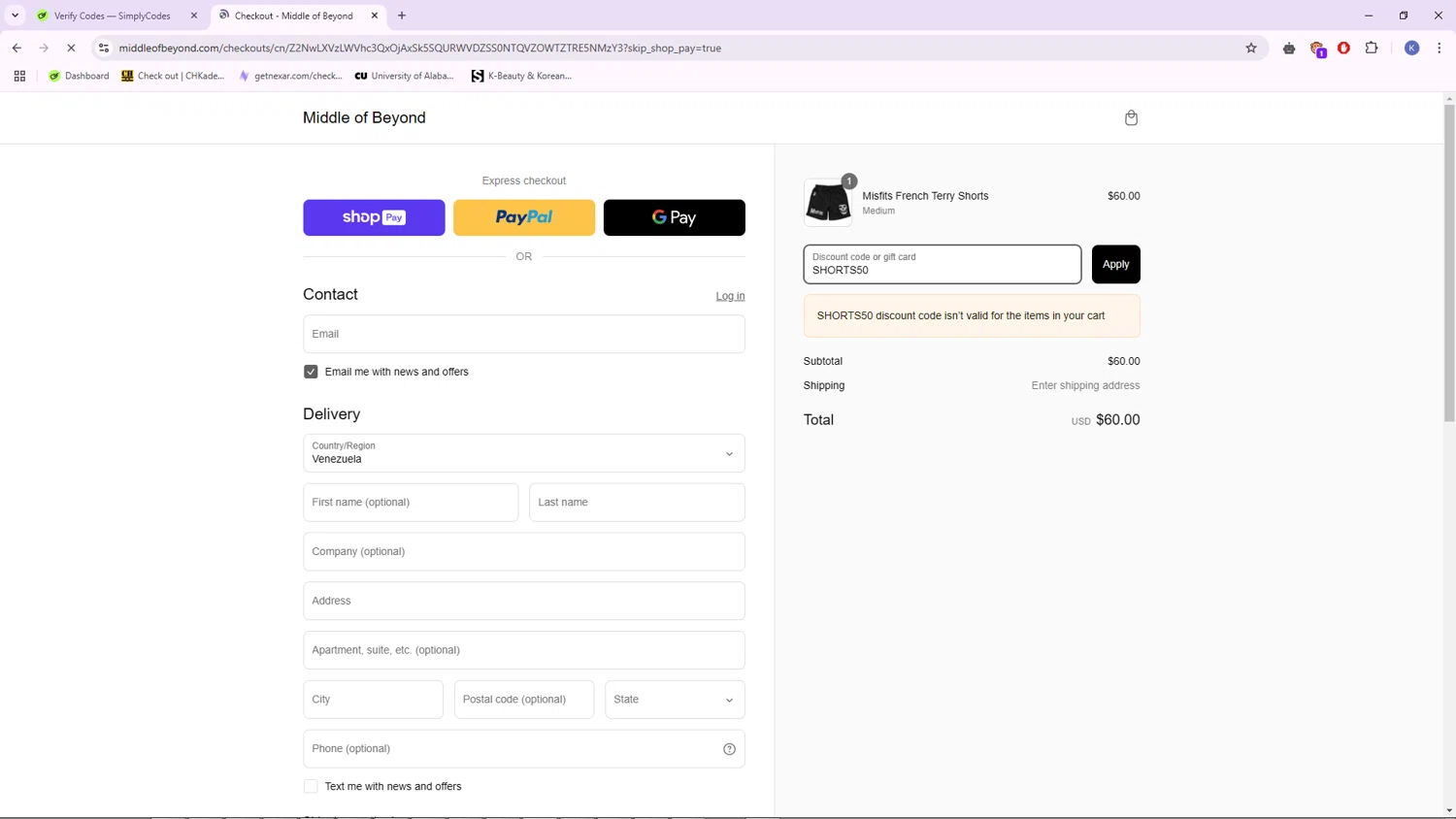Toggle Email me with news and offers
This screenshot has height=819, width=1456.
[x=311, y=372]
